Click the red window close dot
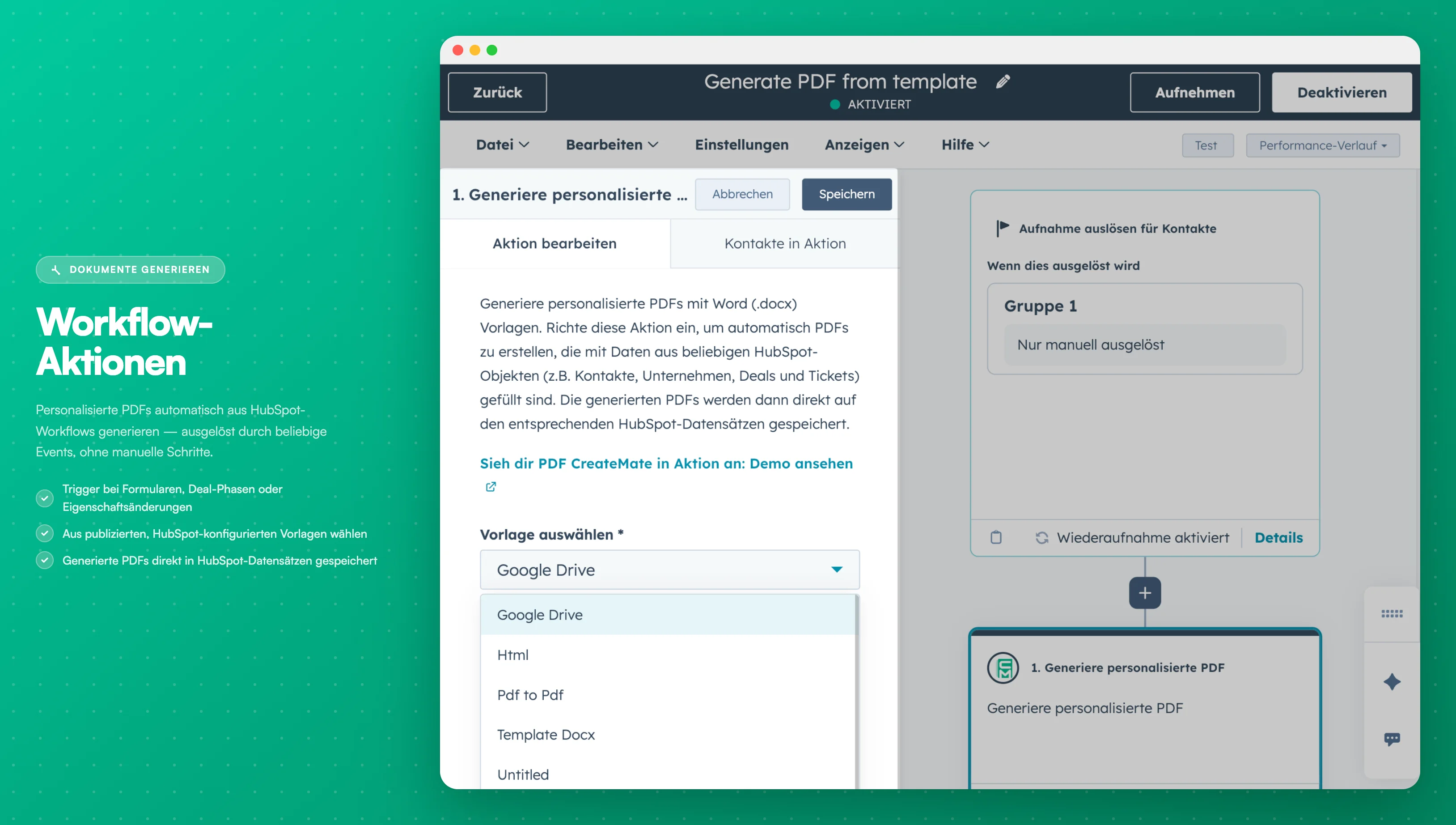The width and height of the screenshot is (1456, 825). click(x=458, y=51)
